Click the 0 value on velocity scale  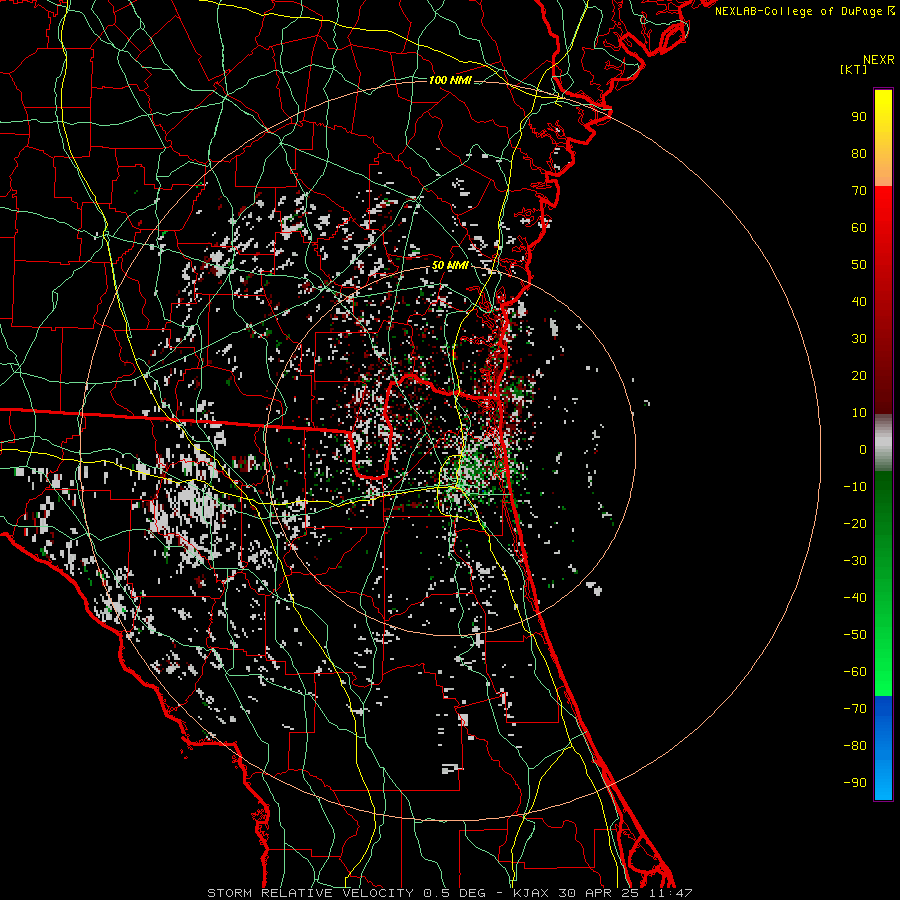click(863, 449)
